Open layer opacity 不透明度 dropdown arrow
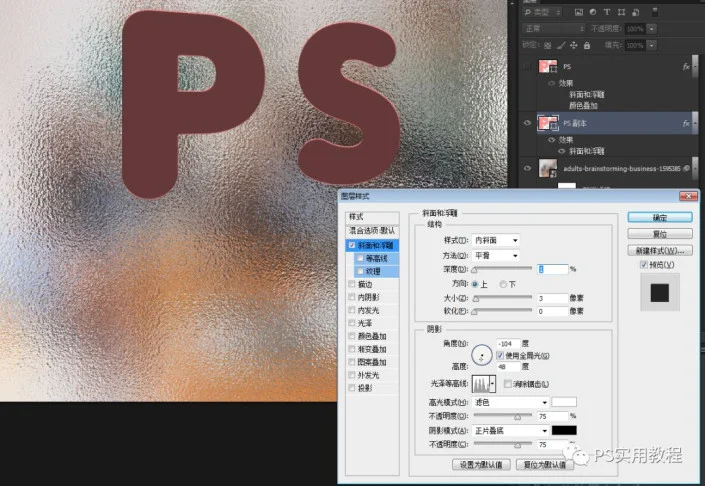The width and height of the screenshot is (705, 486). pos(651,29)
